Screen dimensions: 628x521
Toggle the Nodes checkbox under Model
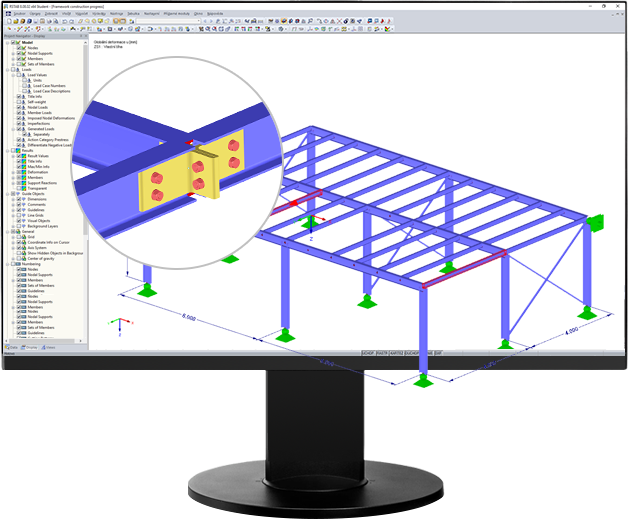pyautogui.click(x=21, y=48)
